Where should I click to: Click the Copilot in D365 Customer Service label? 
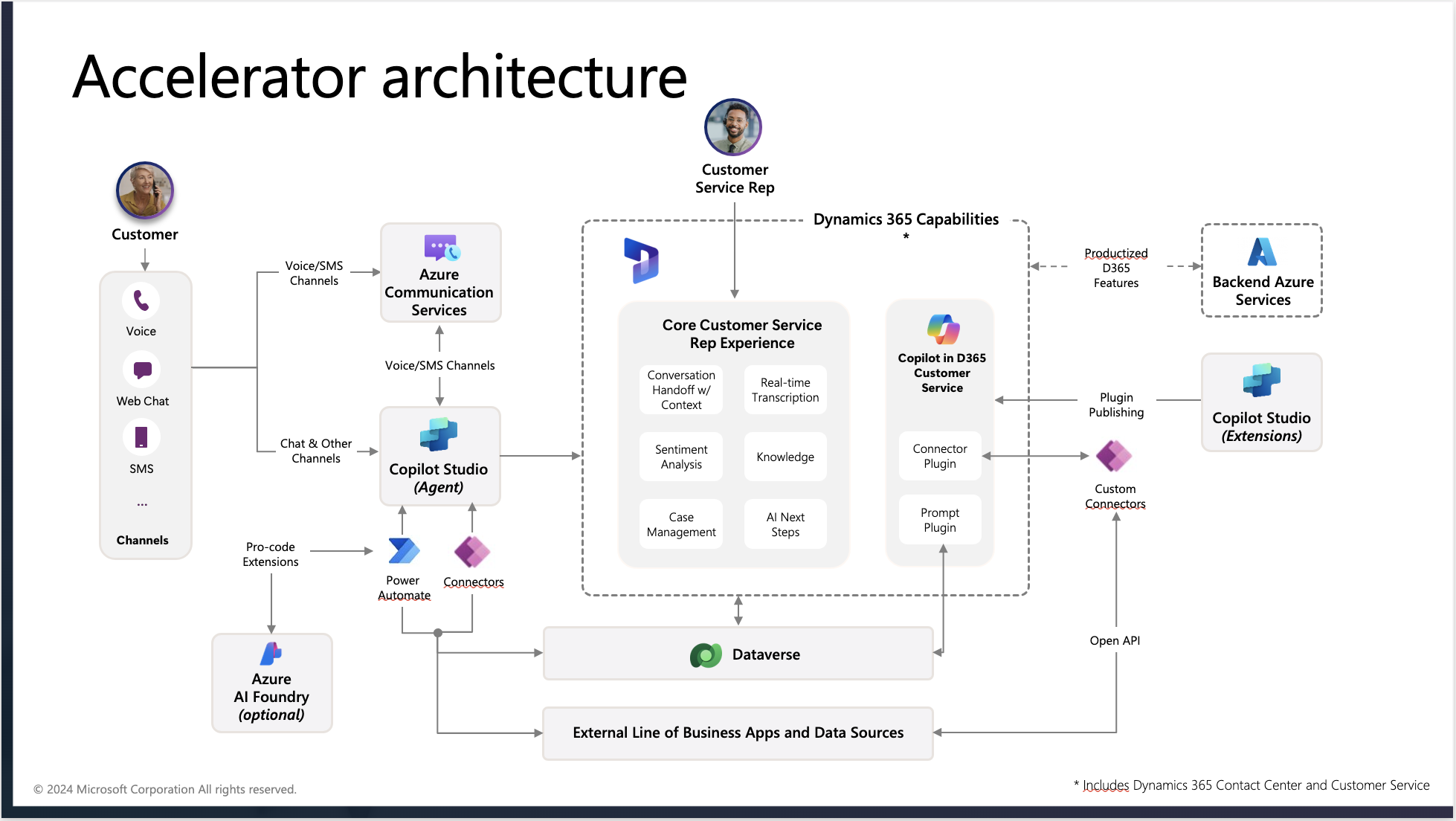(942, 373)
